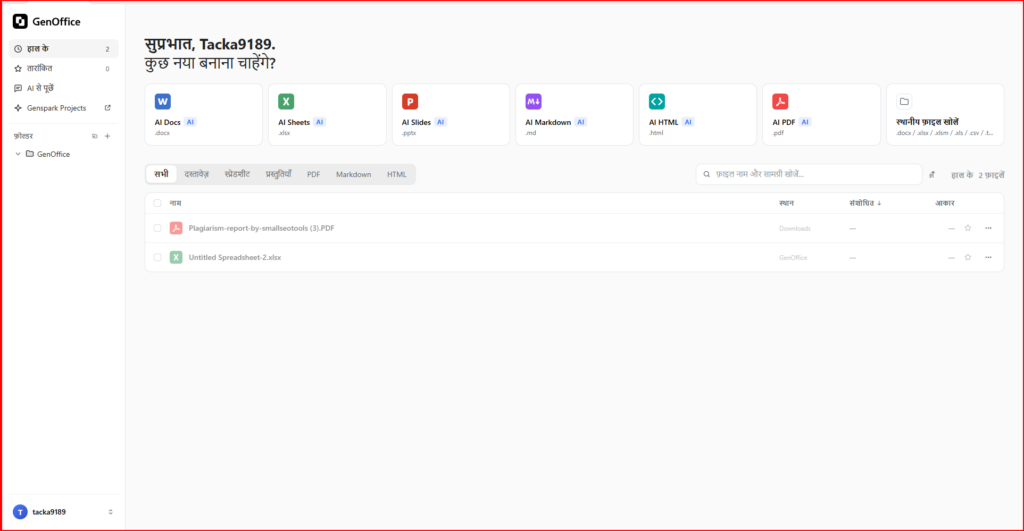The image size is (1024, 531).
Task: Click the नाम column header
Action: click(x=175, y=203)
